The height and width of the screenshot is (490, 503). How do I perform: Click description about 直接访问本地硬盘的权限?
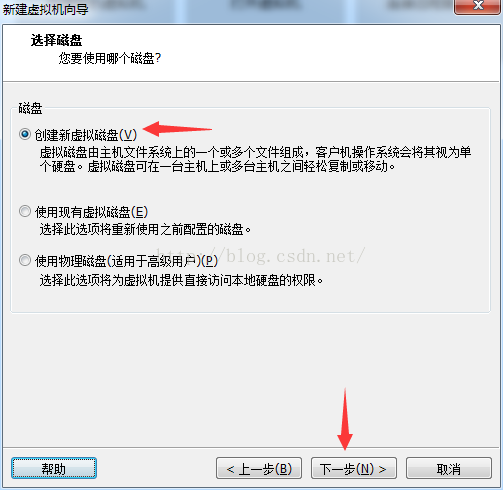tap(181, 280)
